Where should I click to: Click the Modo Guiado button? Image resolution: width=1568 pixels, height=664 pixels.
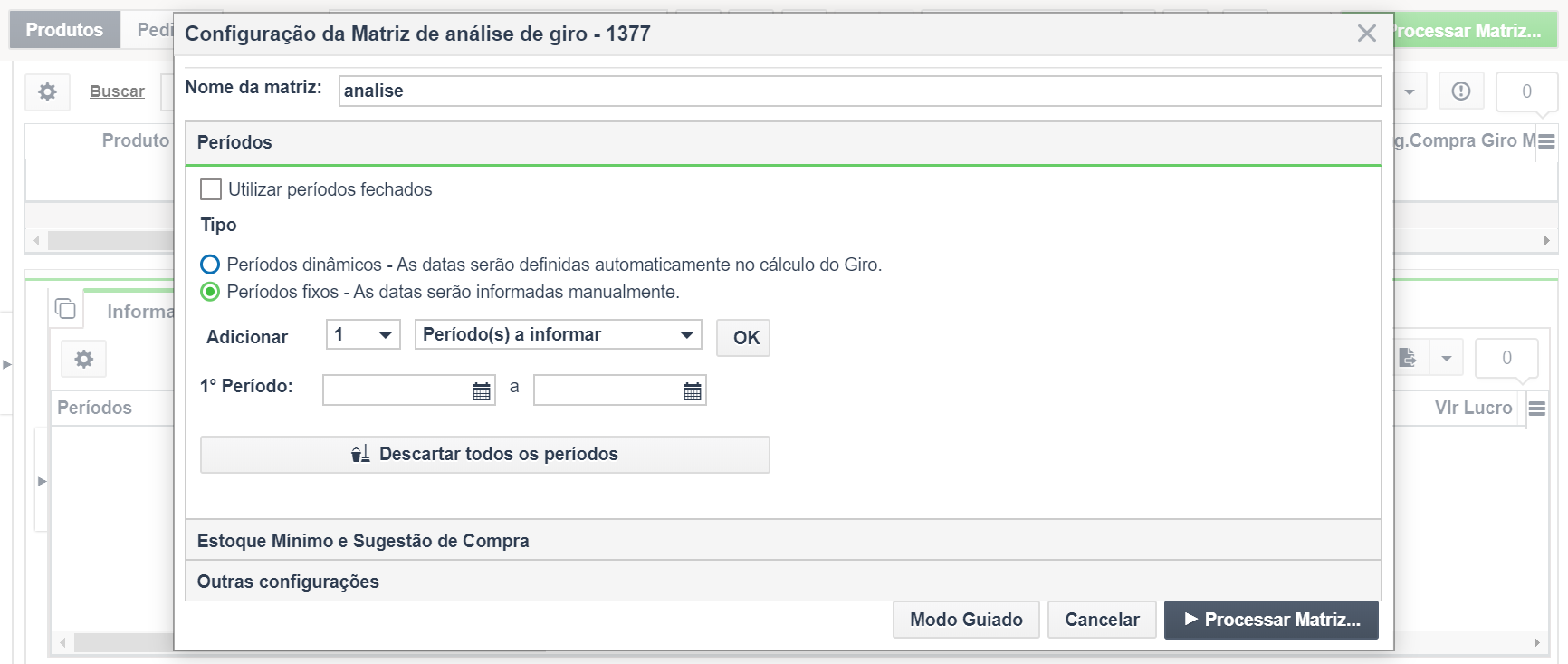point(966,620)
